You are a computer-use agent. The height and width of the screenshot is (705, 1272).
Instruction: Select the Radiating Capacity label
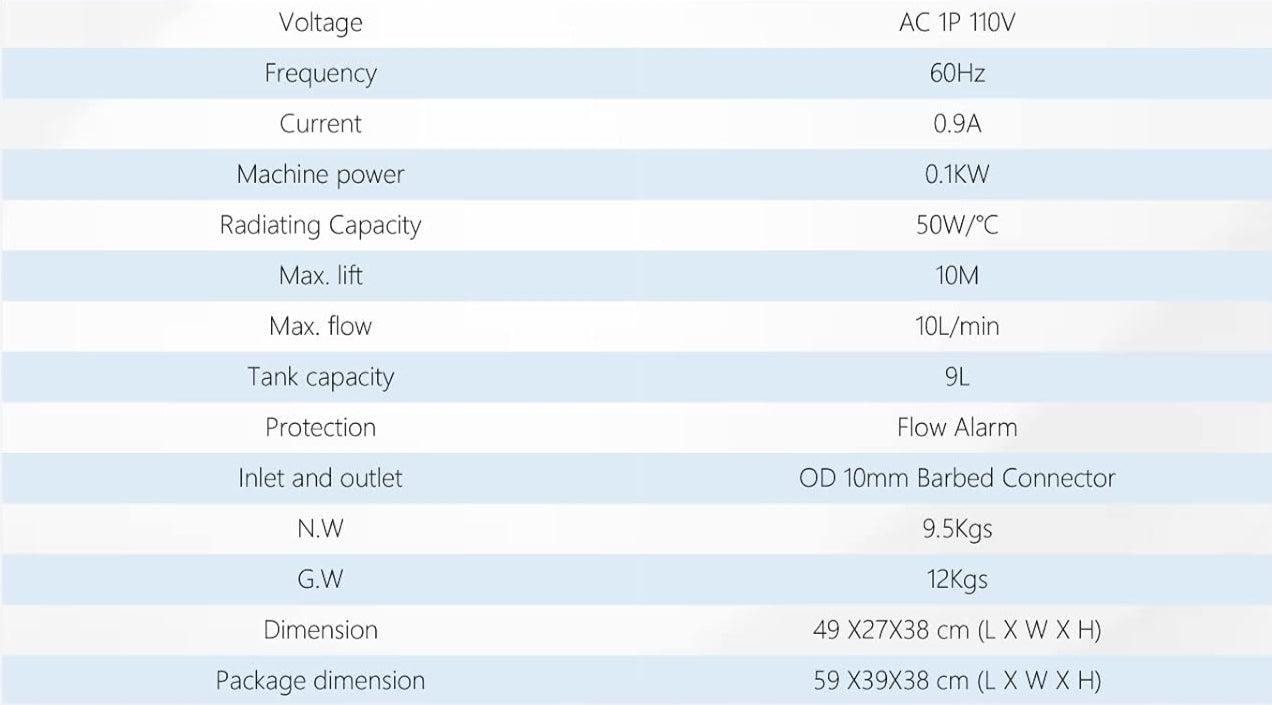pyautogui.click(x=320, y=225)
